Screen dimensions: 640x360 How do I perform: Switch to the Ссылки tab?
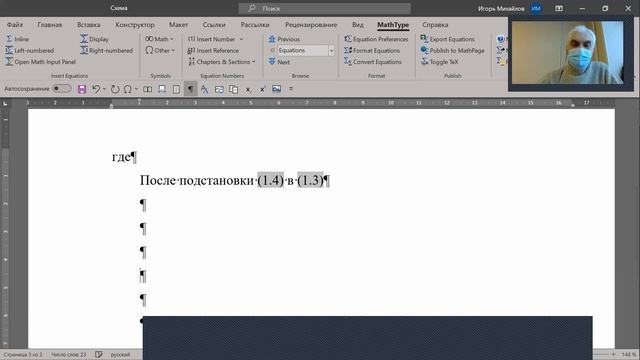pos(214,25)
